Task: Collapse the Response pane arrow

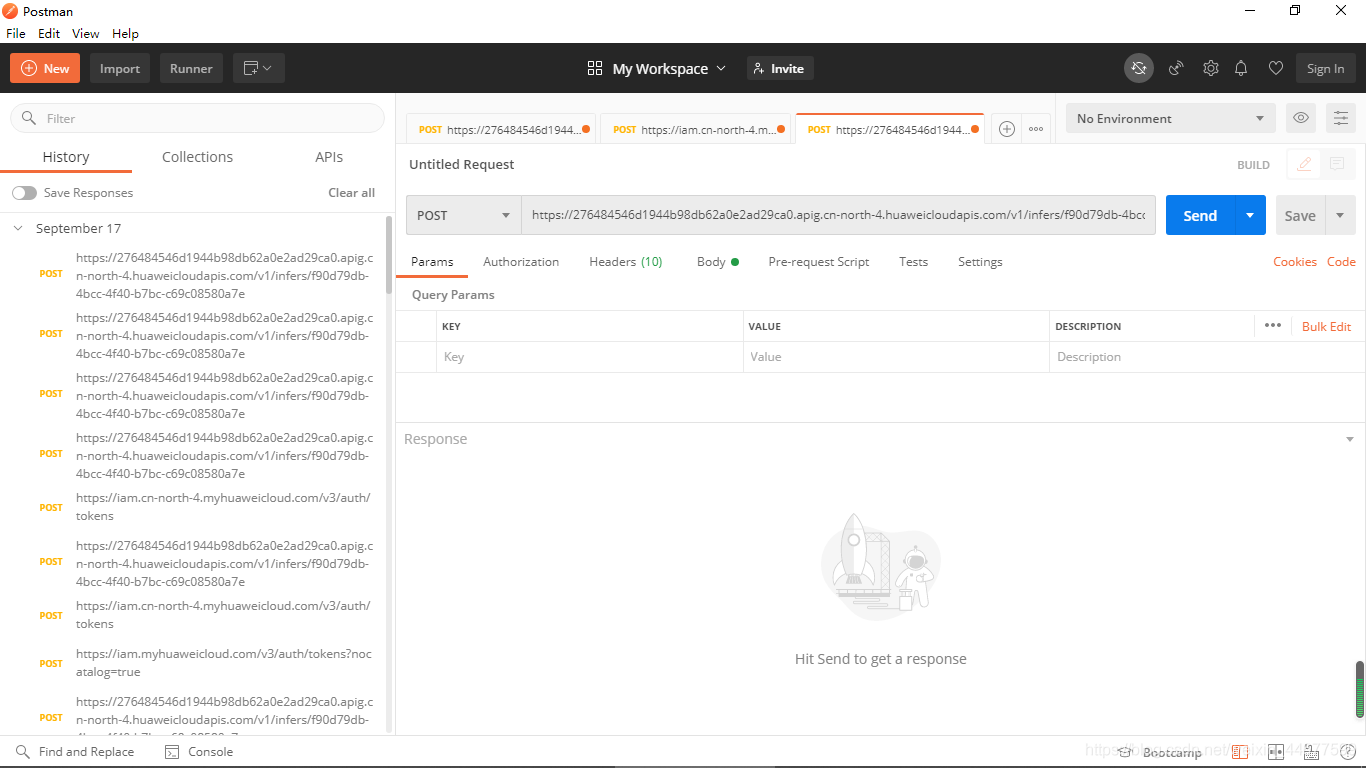Action: 1350,439
